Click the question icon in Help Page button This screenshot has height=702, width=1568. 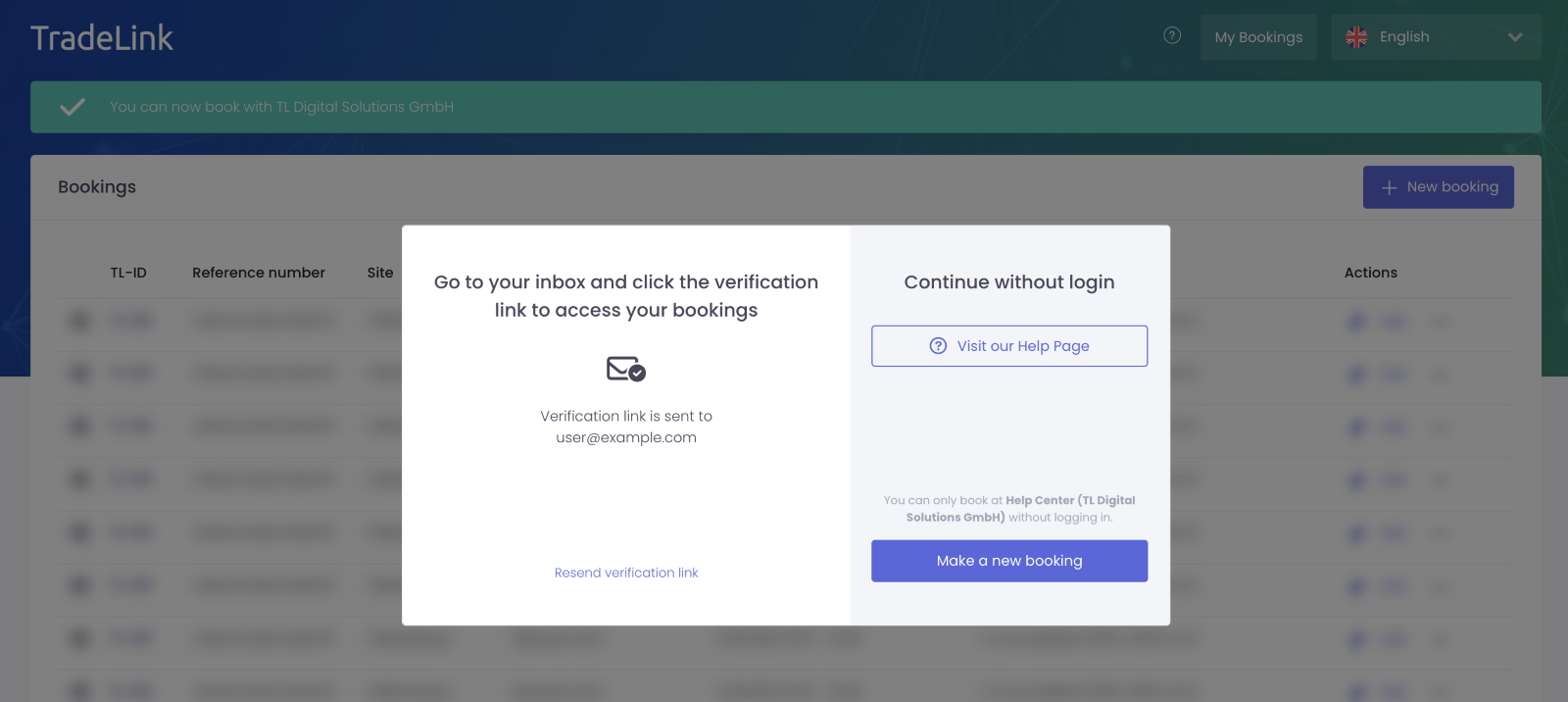[x=938, y=346]
